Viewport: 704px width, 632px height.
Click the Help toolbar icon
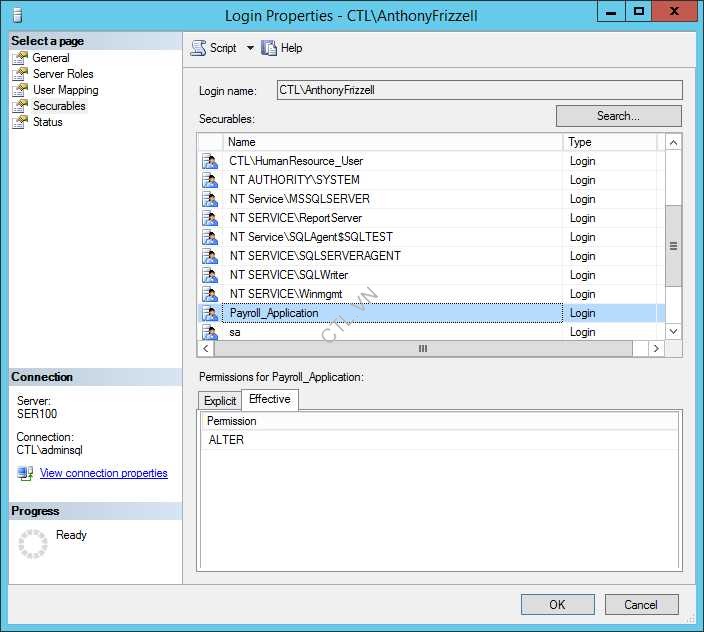(x=269, y=48)
